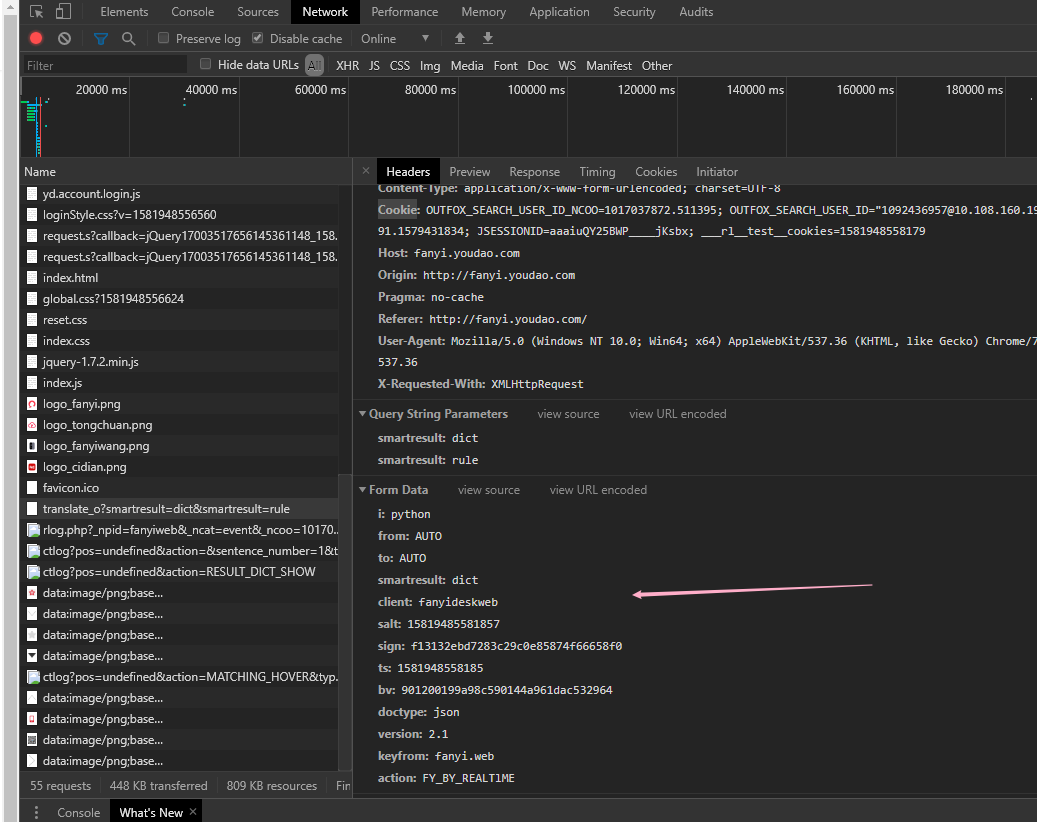This screenshot has width=1037, height=822.
Task: Click view source for Query String Parameters
Action: (x=568, y=414)
